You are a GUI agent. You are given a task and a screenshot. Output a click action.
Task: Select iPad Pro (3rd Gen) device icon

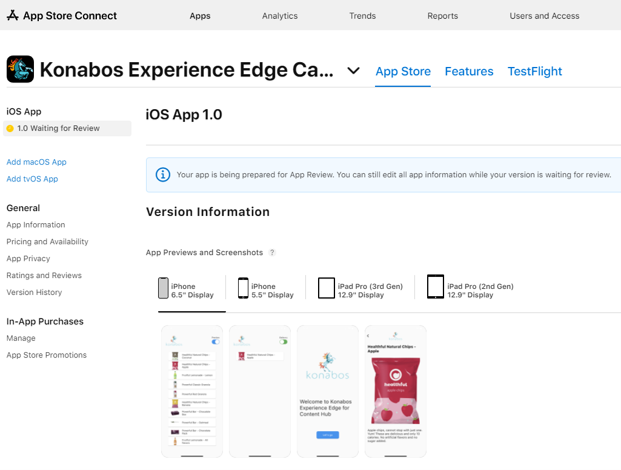[326, 288]
